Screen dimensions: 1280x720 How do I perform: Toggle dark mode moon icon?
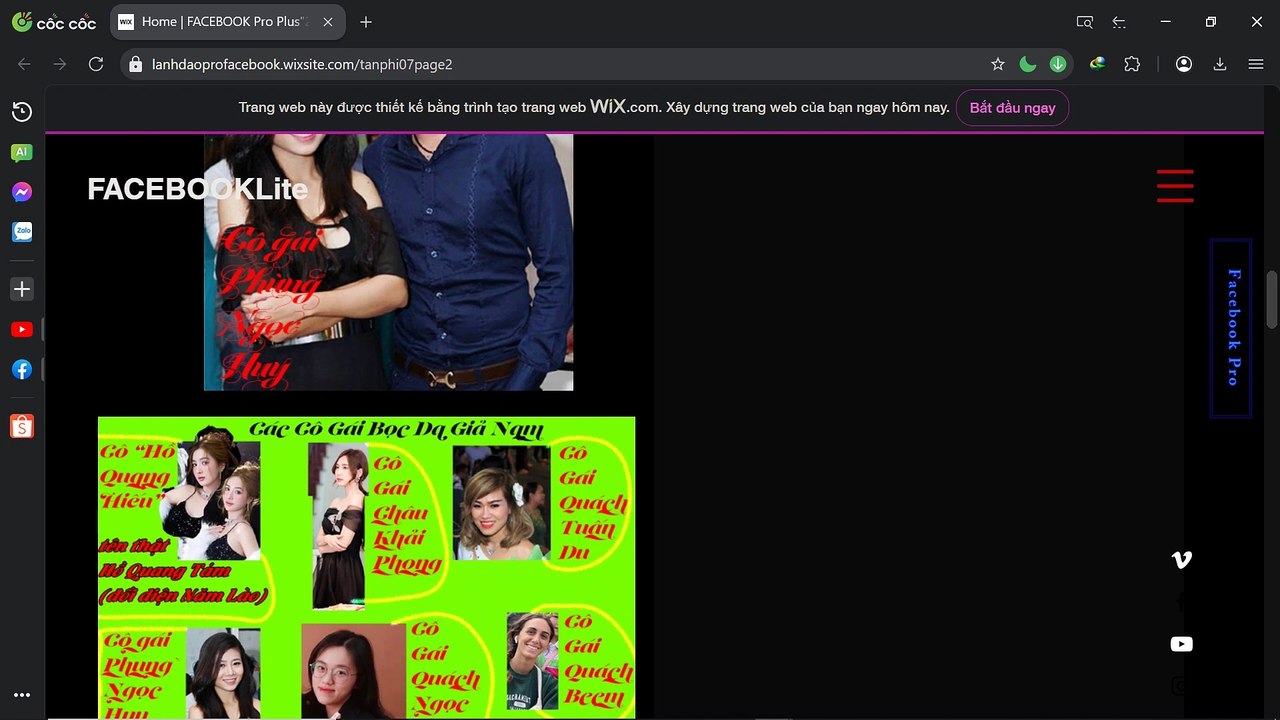pyautogui.click(x=1027, y=64)
